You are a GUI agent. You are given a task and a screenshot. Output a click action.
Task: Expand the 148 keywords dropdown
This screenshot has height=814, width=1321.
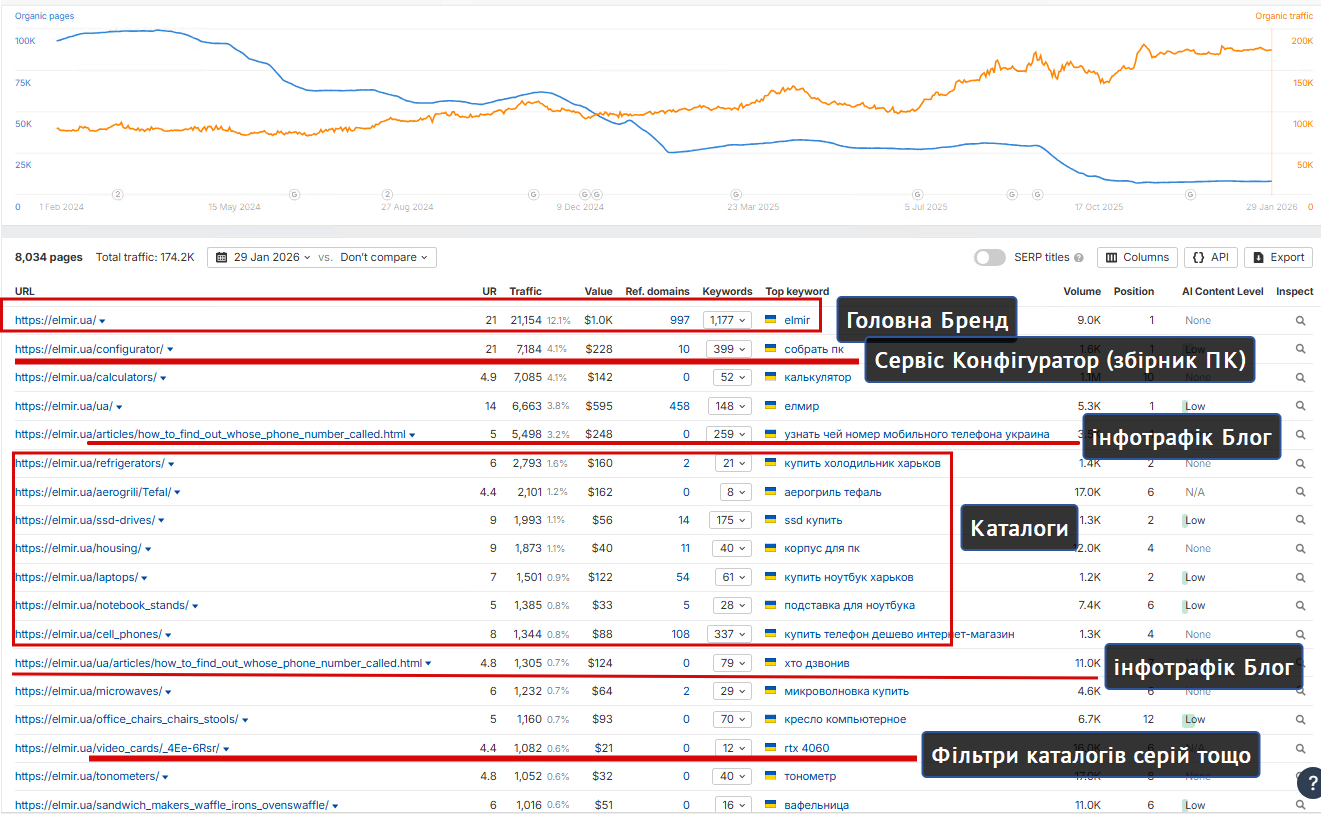[x=732, y=406]
